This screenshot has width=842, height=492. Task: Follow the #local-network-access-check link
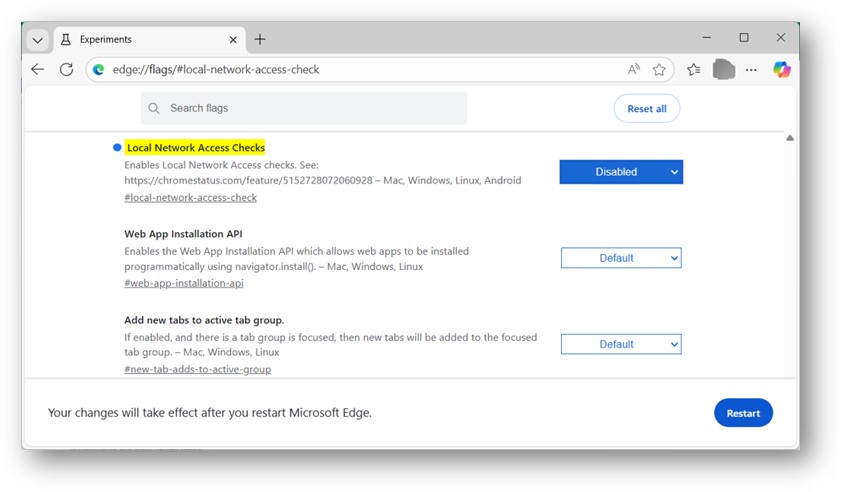tap(191, 198)
